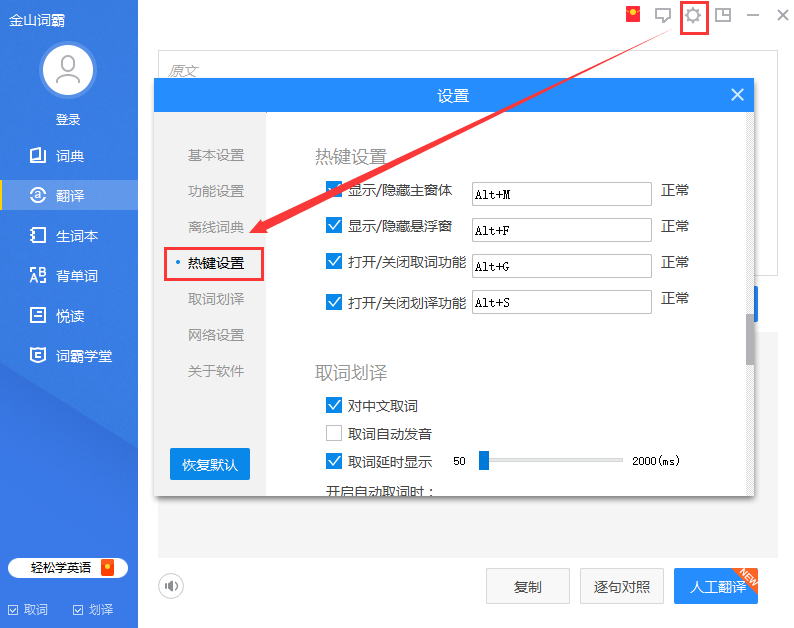Screen dimensions: 794x628
Task: Select 关于软件 in settings dialog
Action: click(216, 371)
